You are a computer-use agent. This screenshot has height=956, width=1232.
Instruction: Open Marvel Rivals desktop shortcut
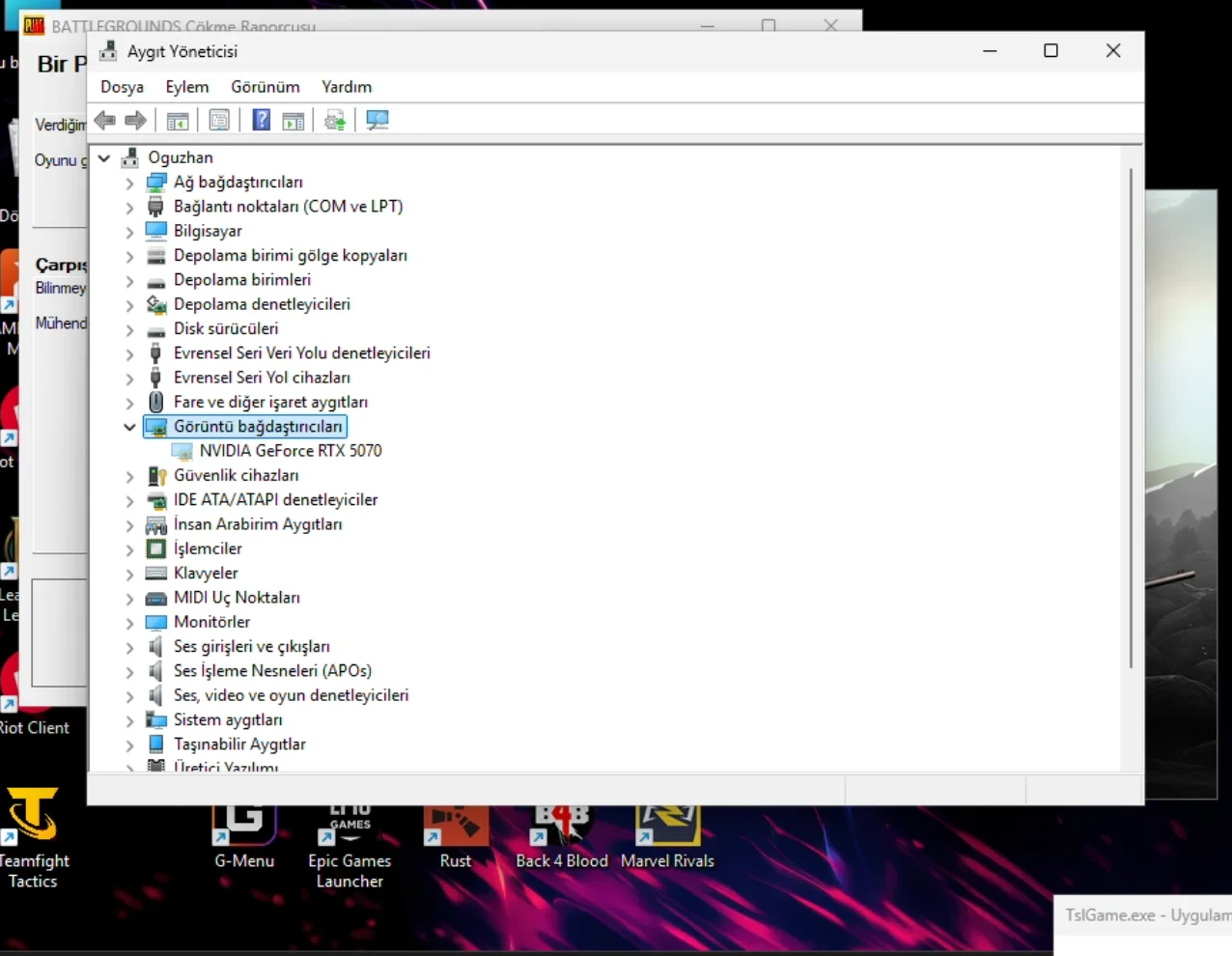pyautogui.click(x=667, y=839)
